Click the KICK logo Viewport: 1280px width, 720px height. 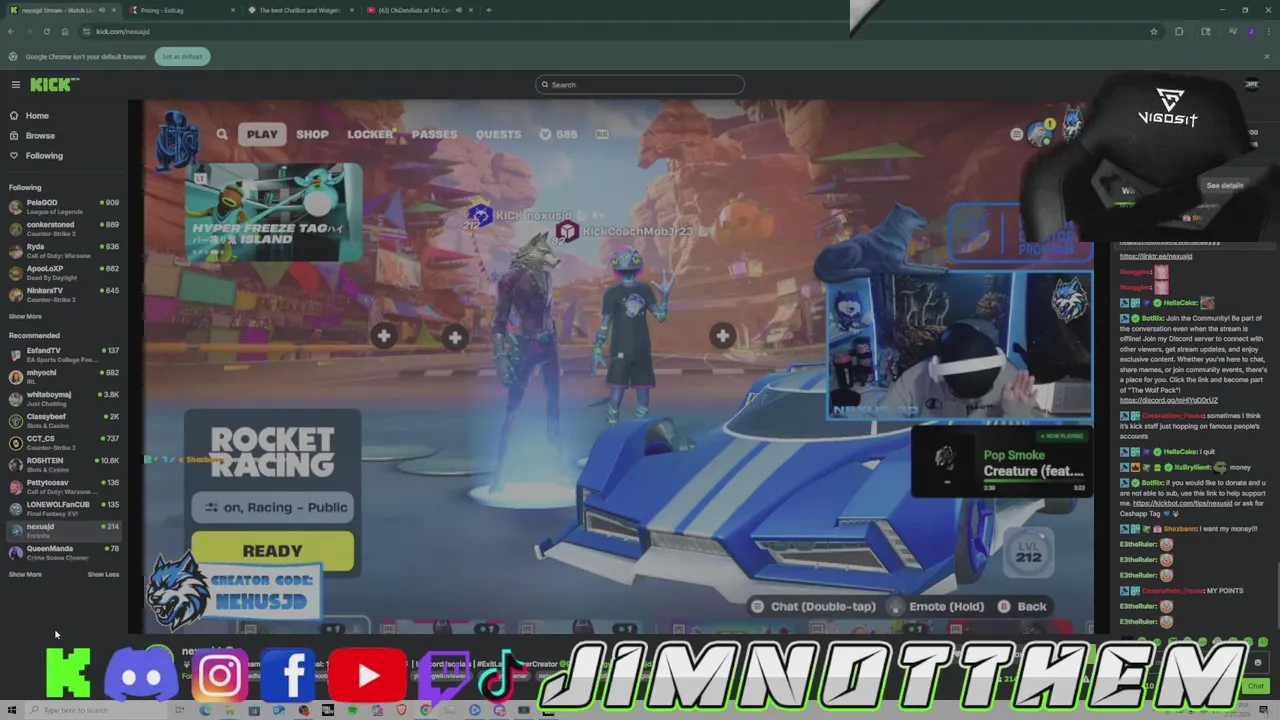(55, 85)
